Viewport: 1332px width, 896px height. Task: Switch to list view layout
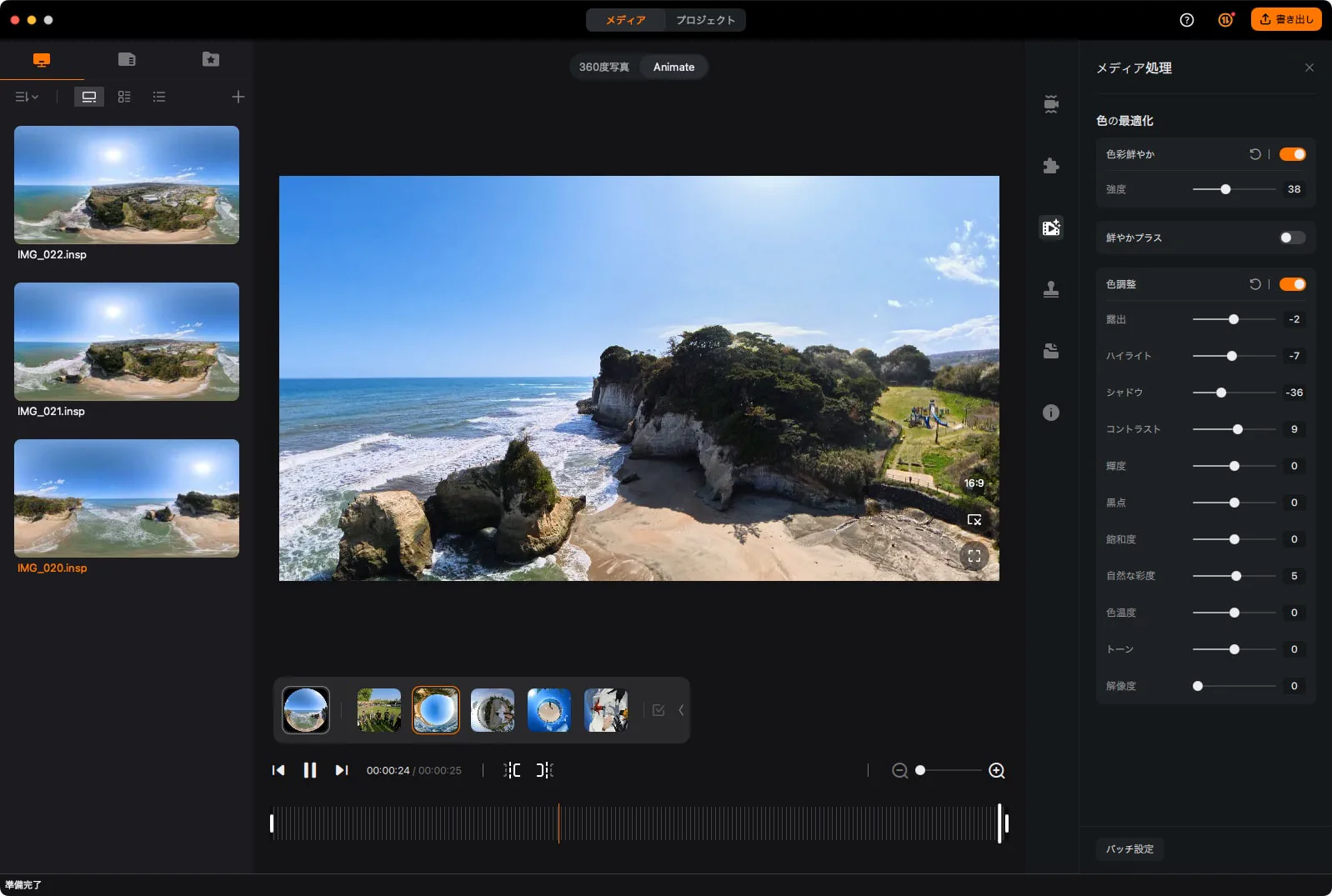159,97
